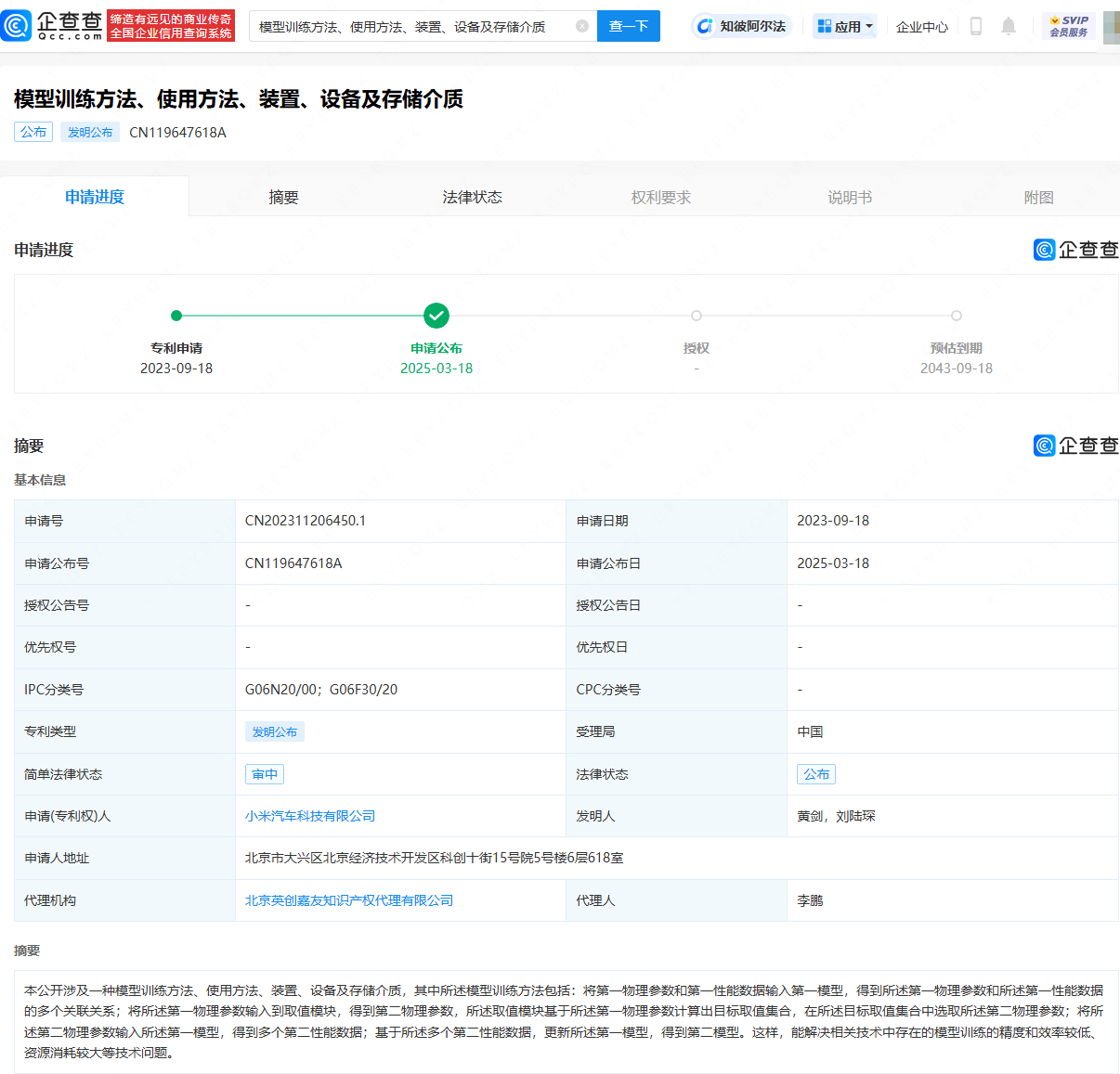Open applicant 小米汽车科技有限公司 link
The width and height of the screenshot is (1120, 1074).
(310, 816)
